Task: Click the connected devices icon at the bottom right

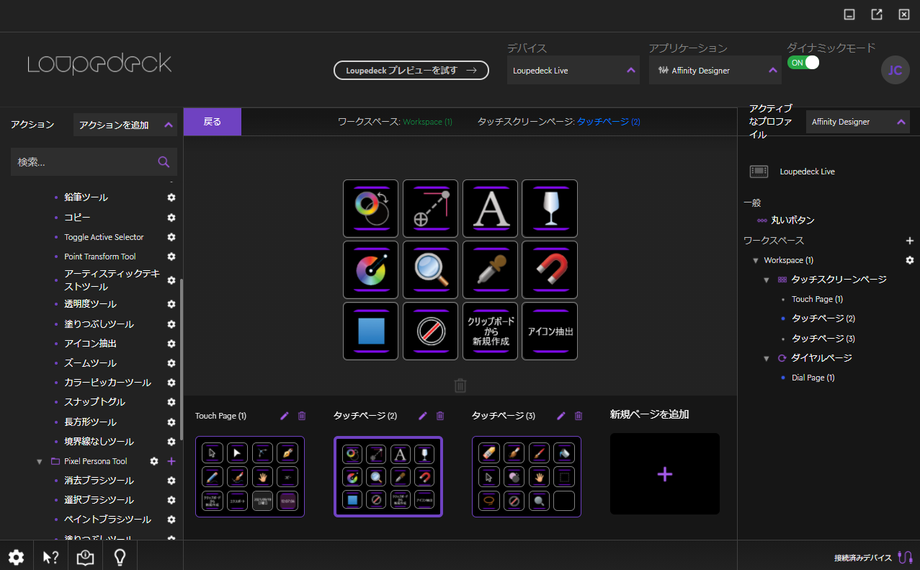Action: pyautogui.click(x=905, y=557)
